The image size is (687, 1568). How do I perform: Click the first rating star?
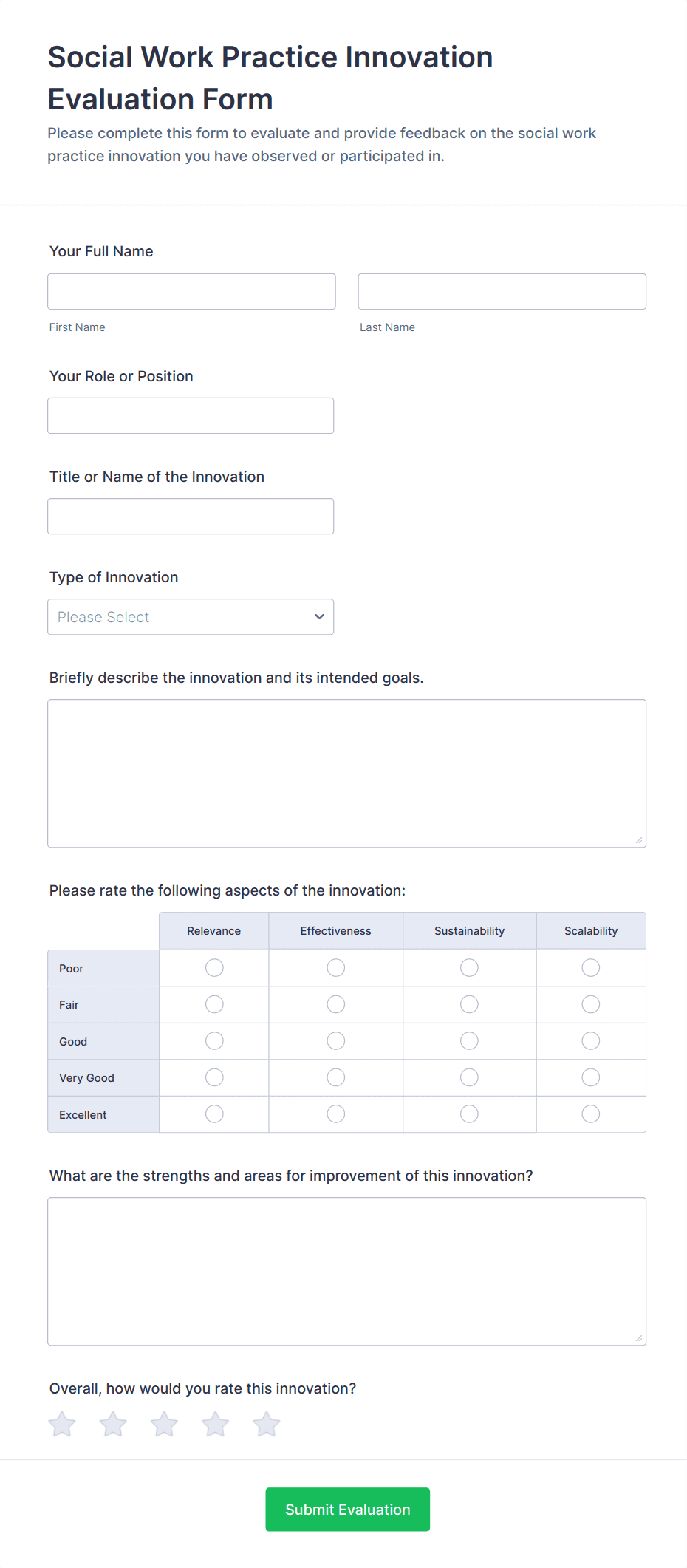point(62,1424)
